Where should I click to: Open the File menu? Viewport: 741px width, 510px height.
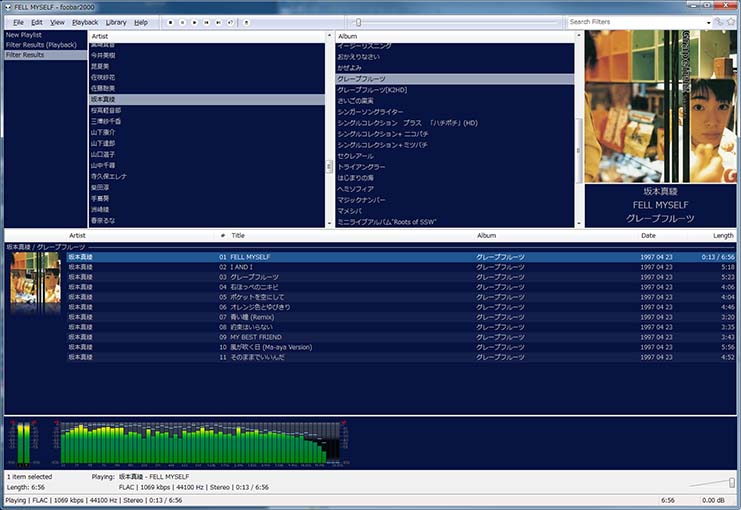18,22
